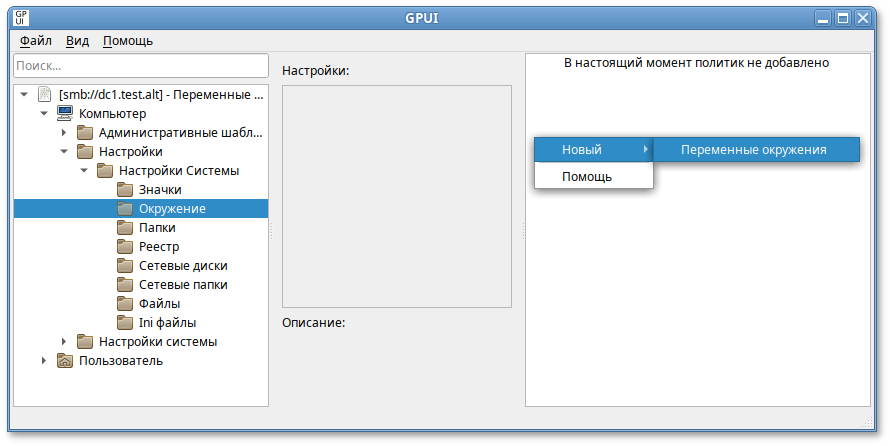890x446 pixels.
Task: Click the folder icon next to Значки
Action: (x=125, y=190)
